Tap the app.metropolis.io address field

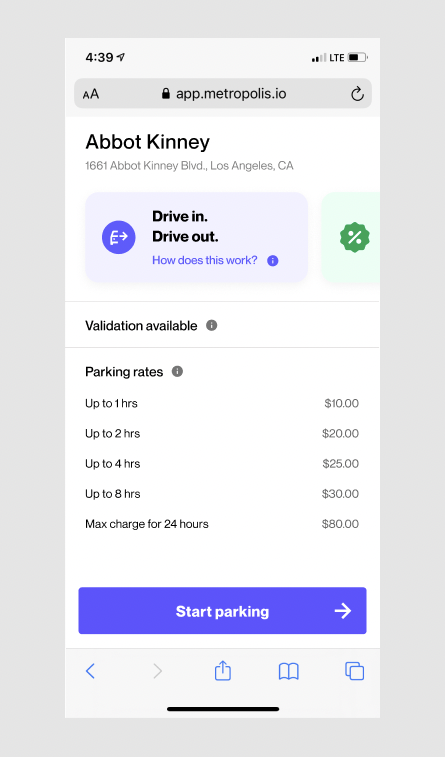point(223,94)
